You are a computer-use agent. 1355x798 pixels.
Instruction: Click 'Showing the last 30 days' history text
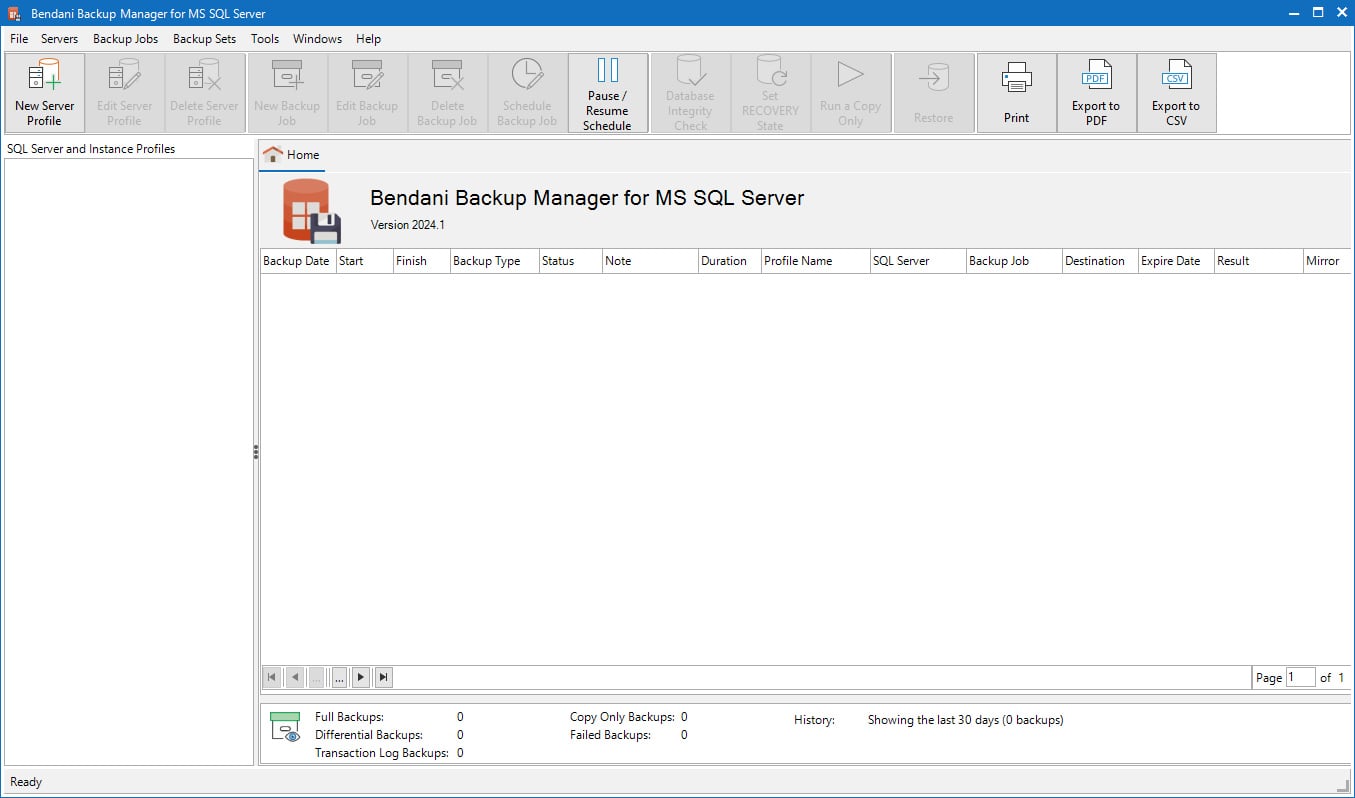(965, 720)
